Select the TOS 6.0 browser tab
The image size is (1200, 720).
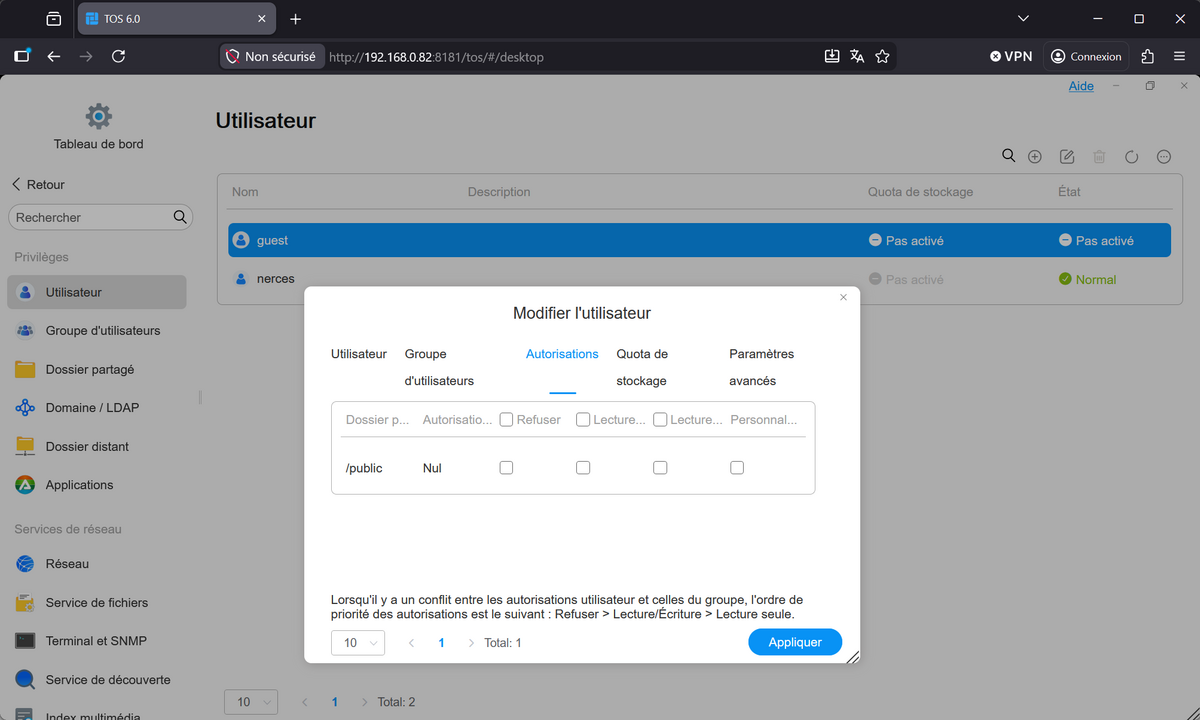point(176,19)
